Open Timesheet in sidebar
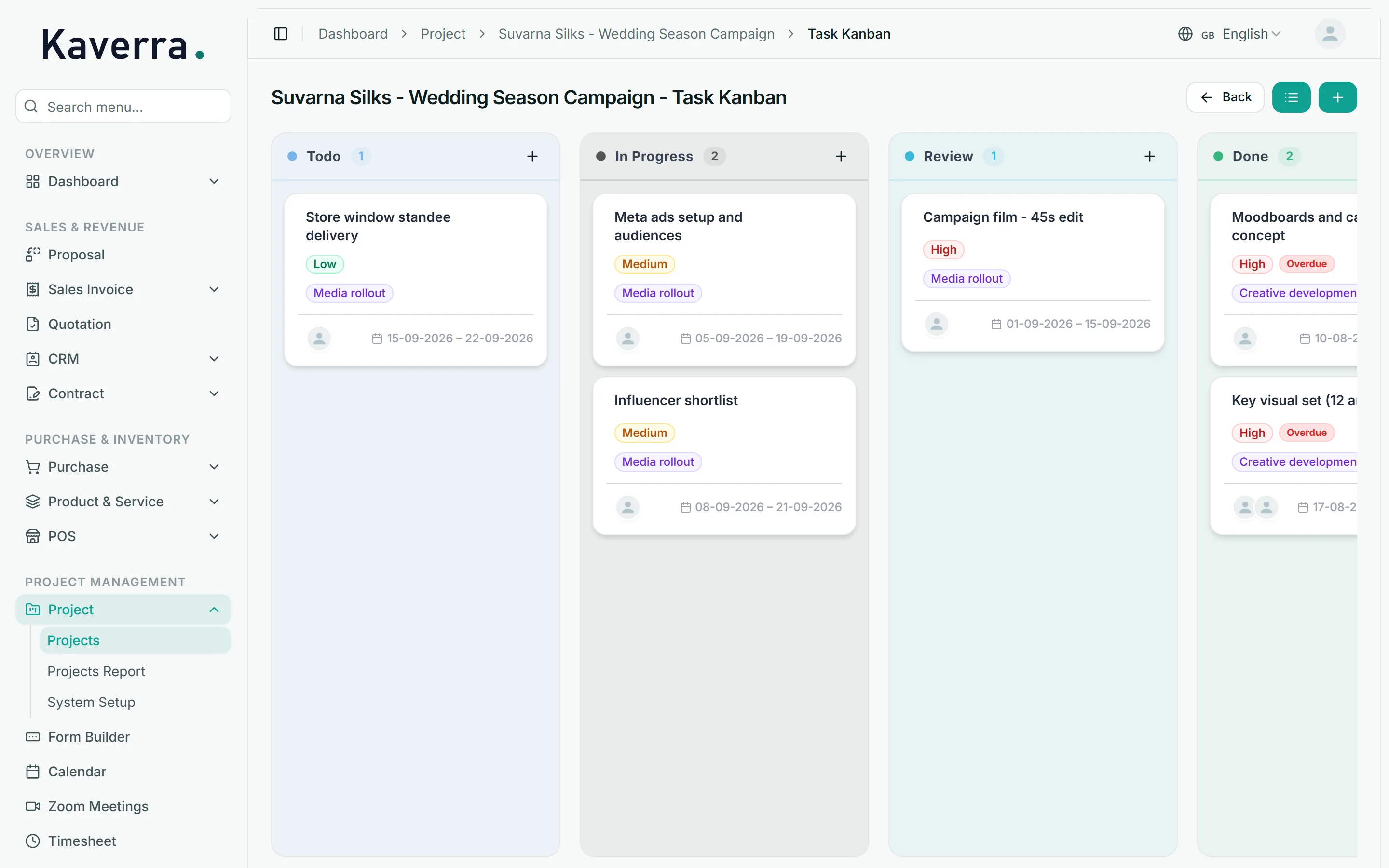The image size is (1389, 868). [x=123, y=841]
